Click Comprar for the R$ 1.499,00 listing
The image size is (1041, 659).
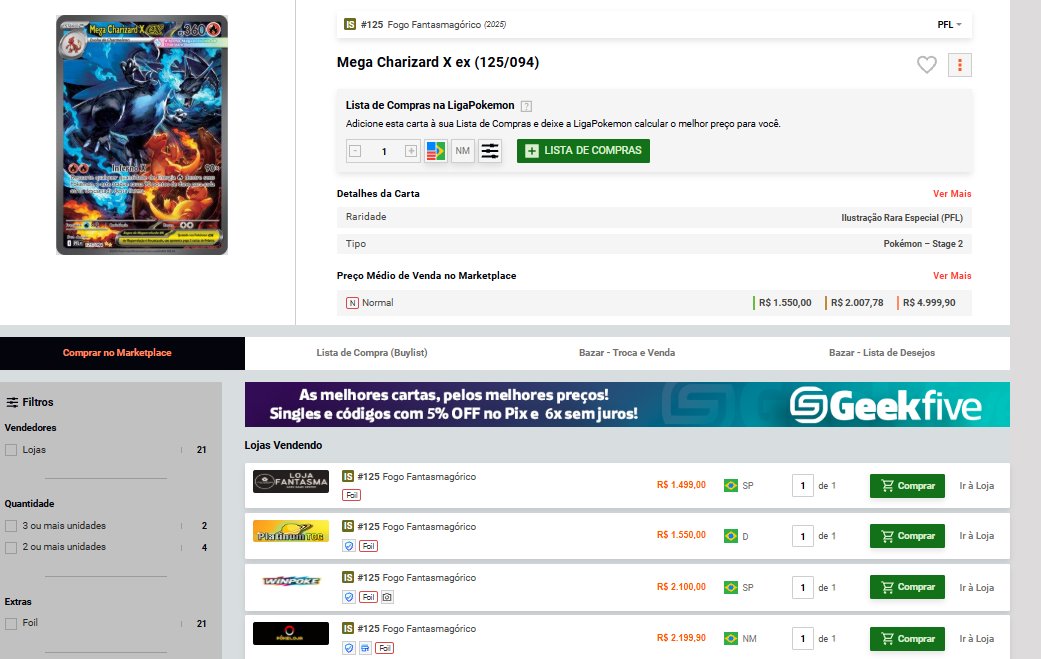pyautogui.click(x=908, y=486)
